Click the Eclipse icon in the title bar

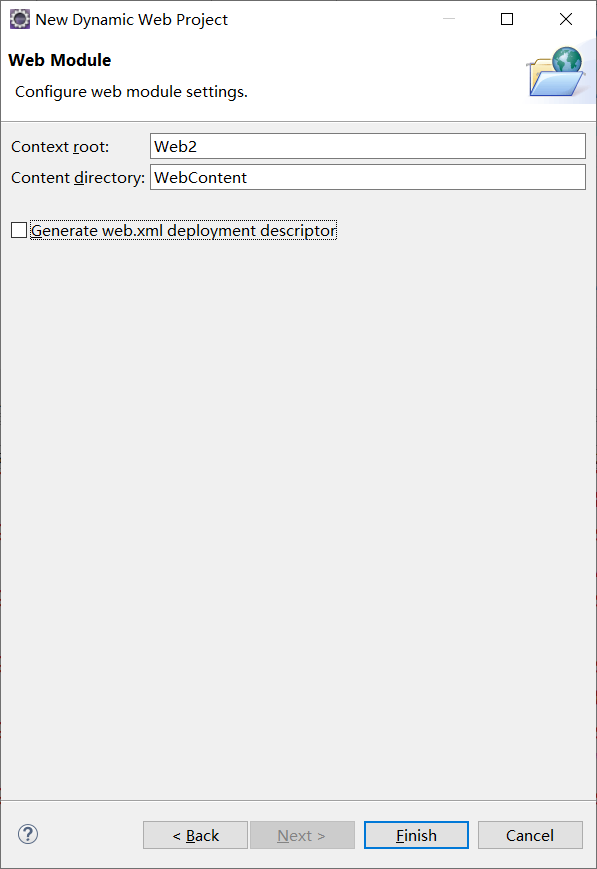[x=20, y=19]
